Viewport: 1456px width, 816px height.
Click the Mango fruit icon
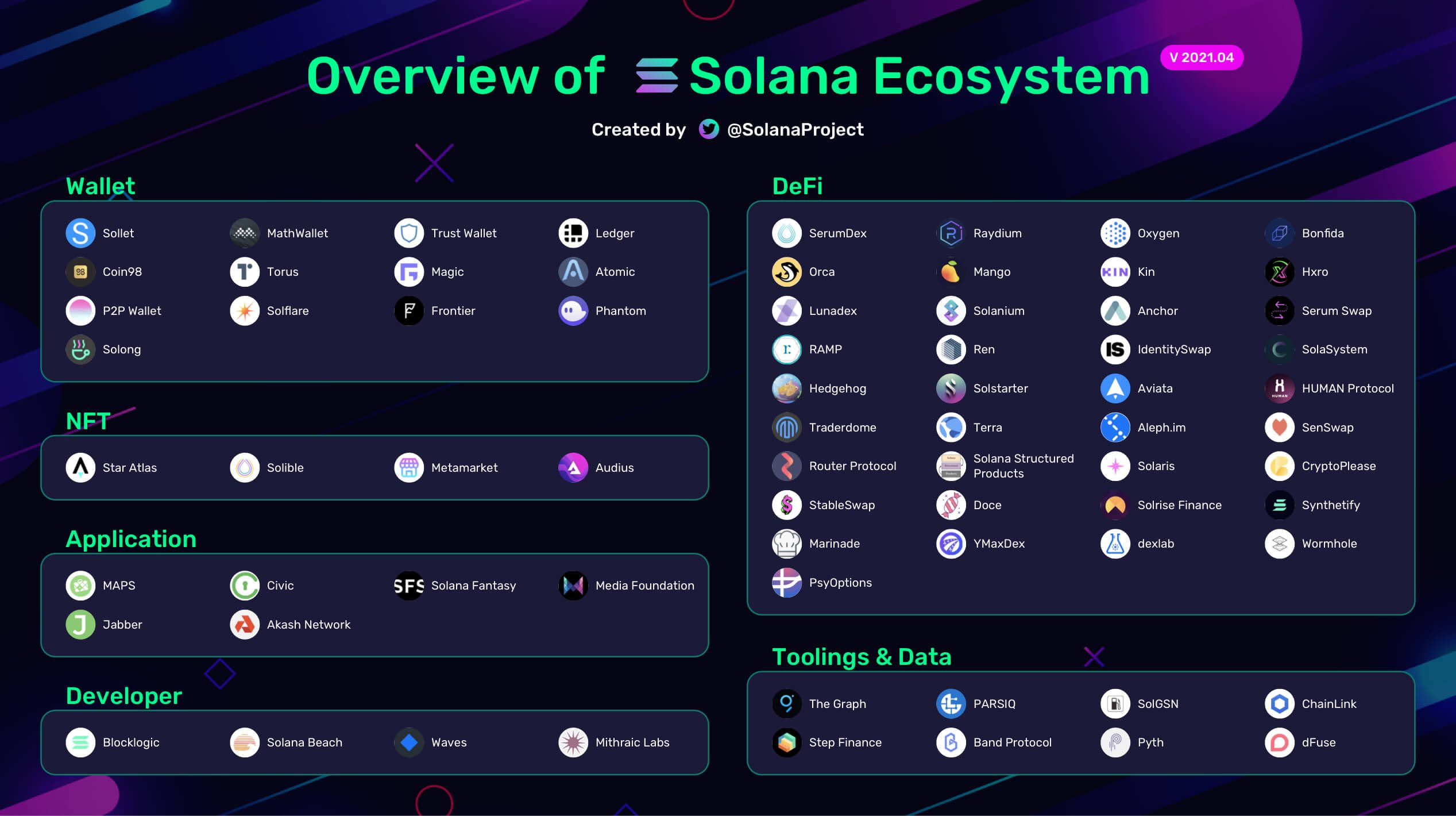click(x=951, y=272)
